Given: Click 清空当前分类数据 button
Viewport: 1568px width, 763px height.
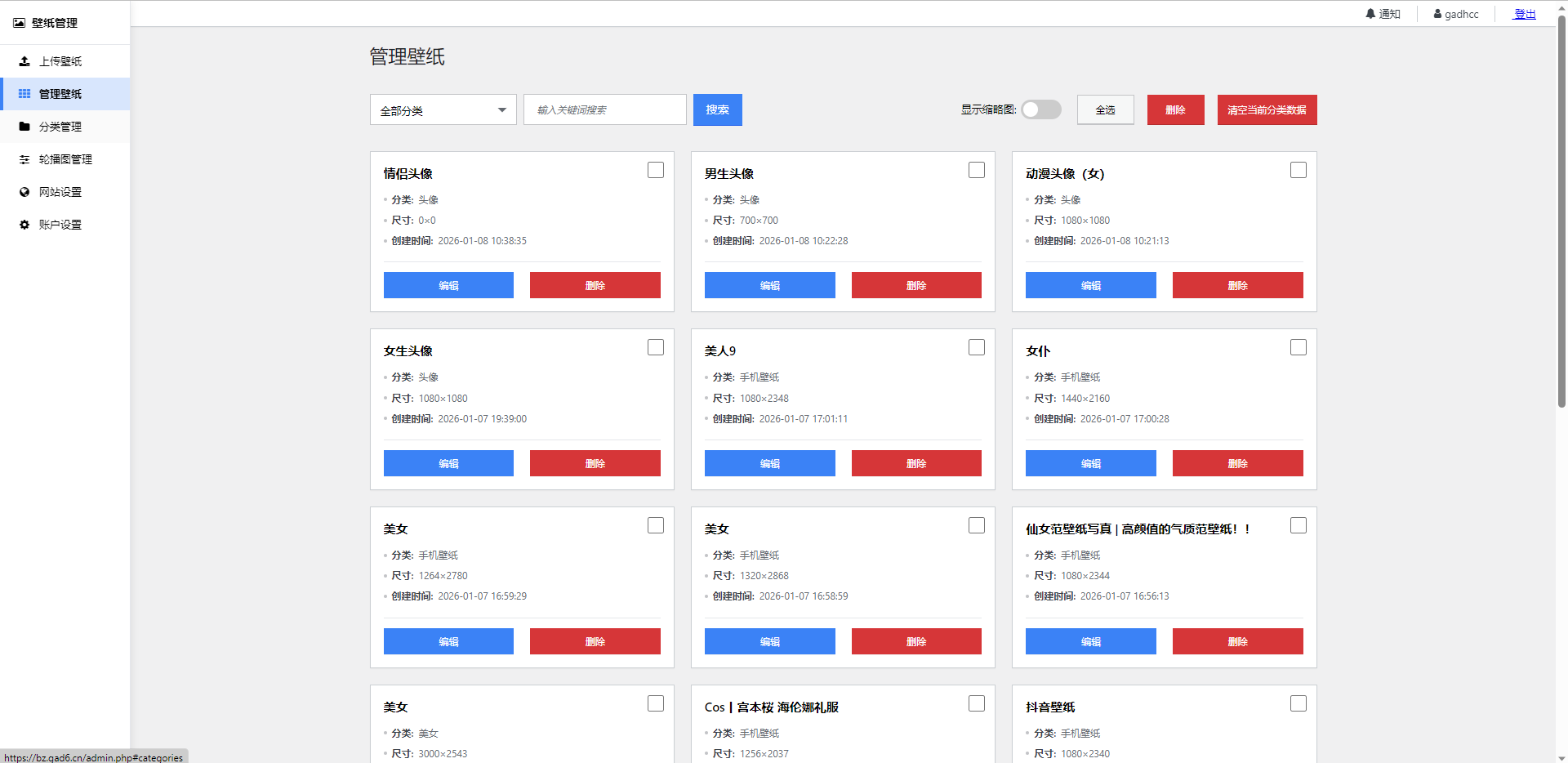Looking at the screenshot, I should (x=1267, y=110).
